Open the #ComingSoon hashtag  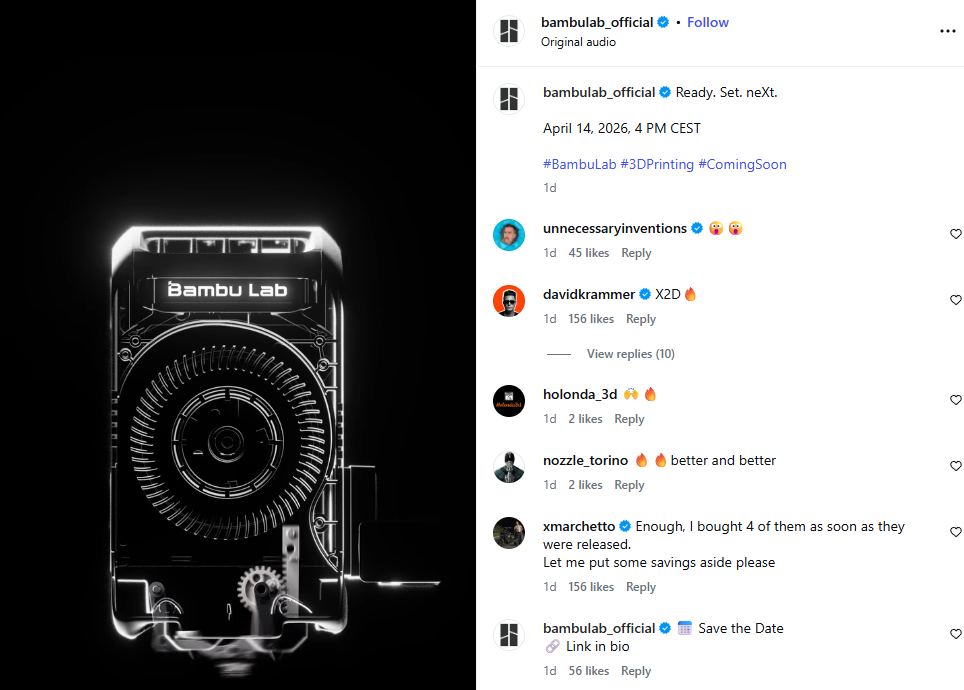coord(742,164)
